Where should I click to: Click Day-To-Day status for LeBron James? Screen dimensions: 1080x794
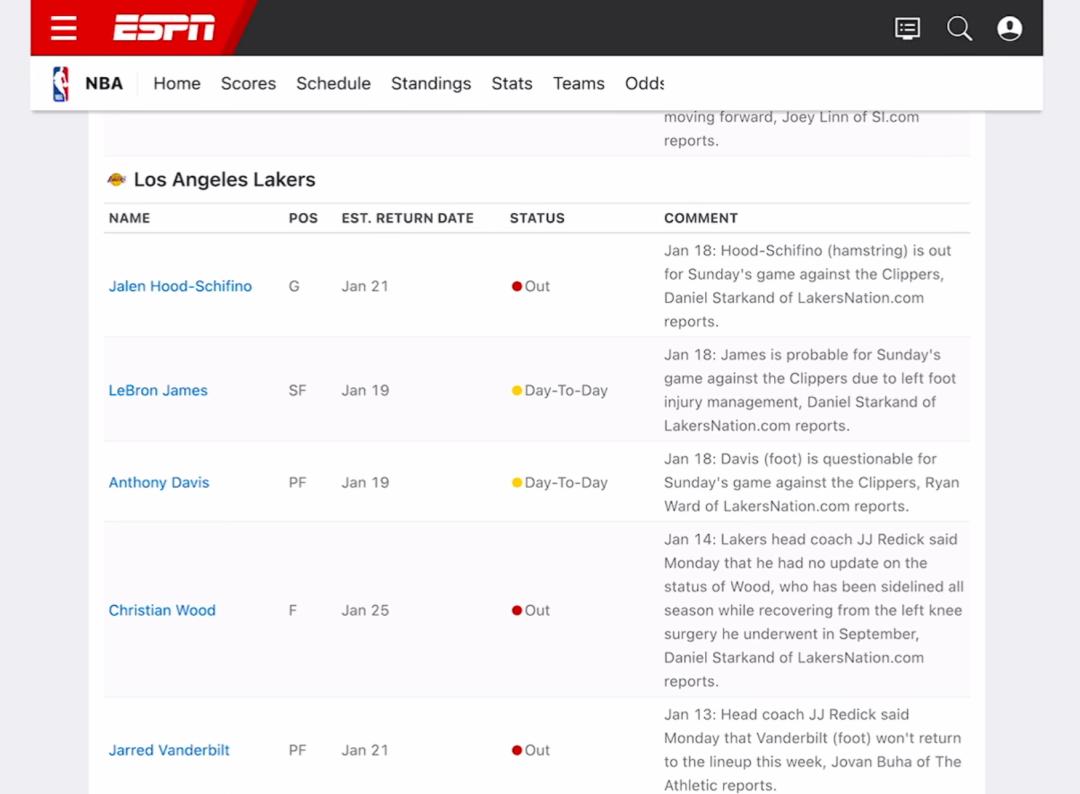559,390
